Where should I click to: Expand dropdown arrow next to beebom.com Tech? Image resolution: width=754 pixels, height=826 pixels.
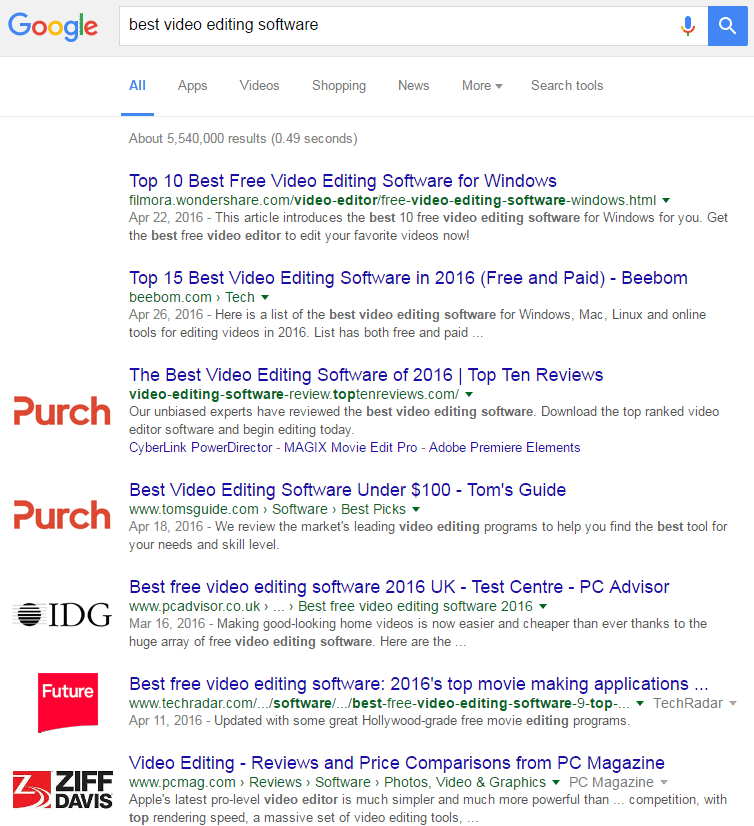265,298
